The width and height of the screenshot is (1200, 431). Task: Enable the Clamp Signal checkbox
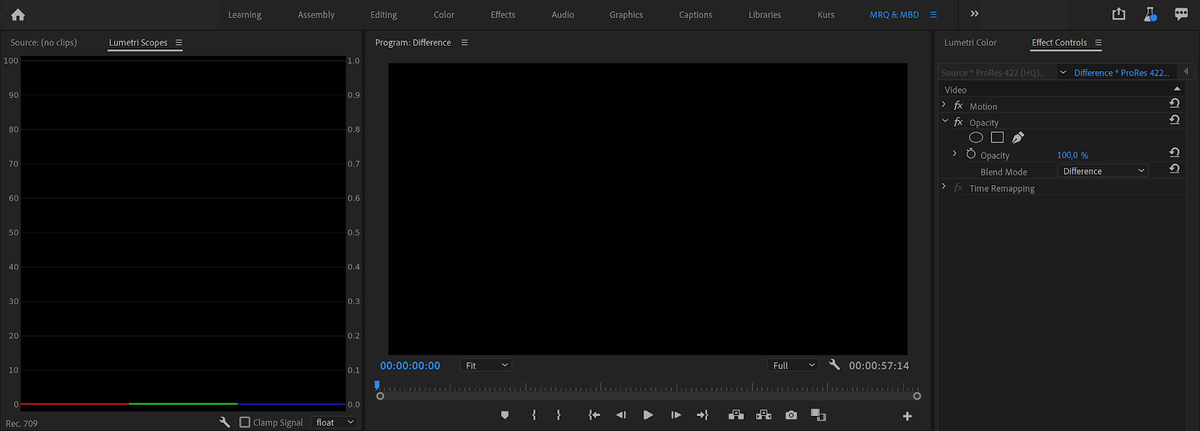[245, 423]
